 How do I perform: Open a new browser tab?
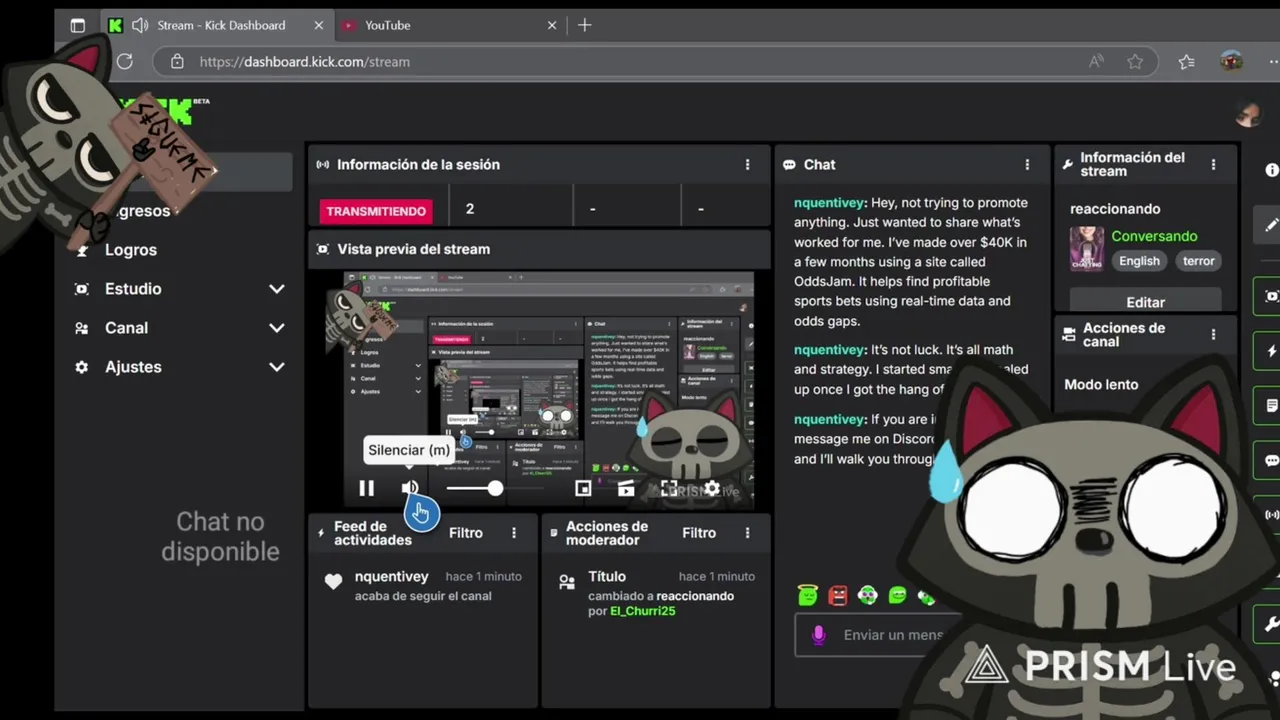[x=585, y=25]
